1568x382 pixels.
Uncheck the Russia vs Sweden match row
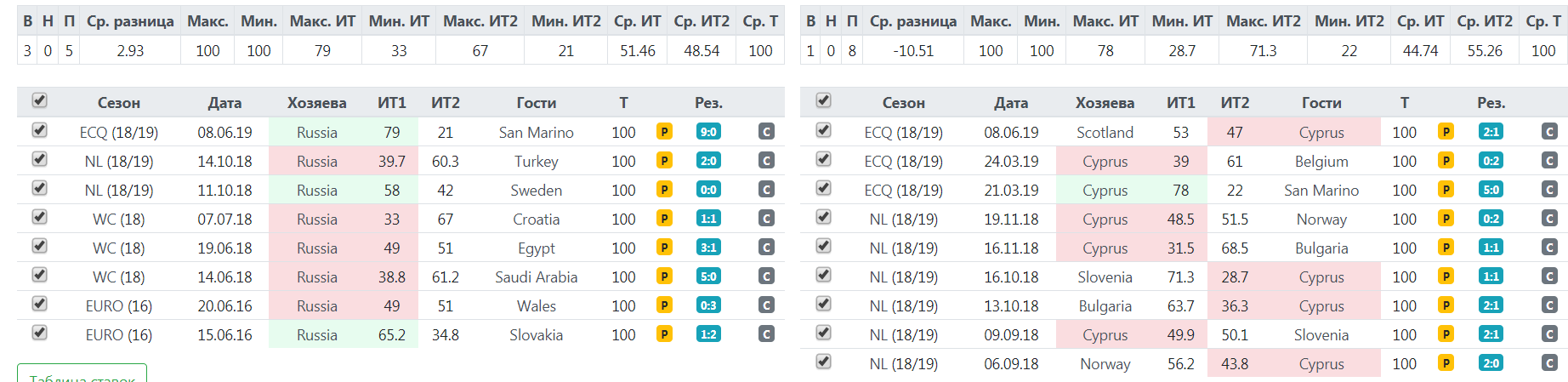[x=39, y=188]
